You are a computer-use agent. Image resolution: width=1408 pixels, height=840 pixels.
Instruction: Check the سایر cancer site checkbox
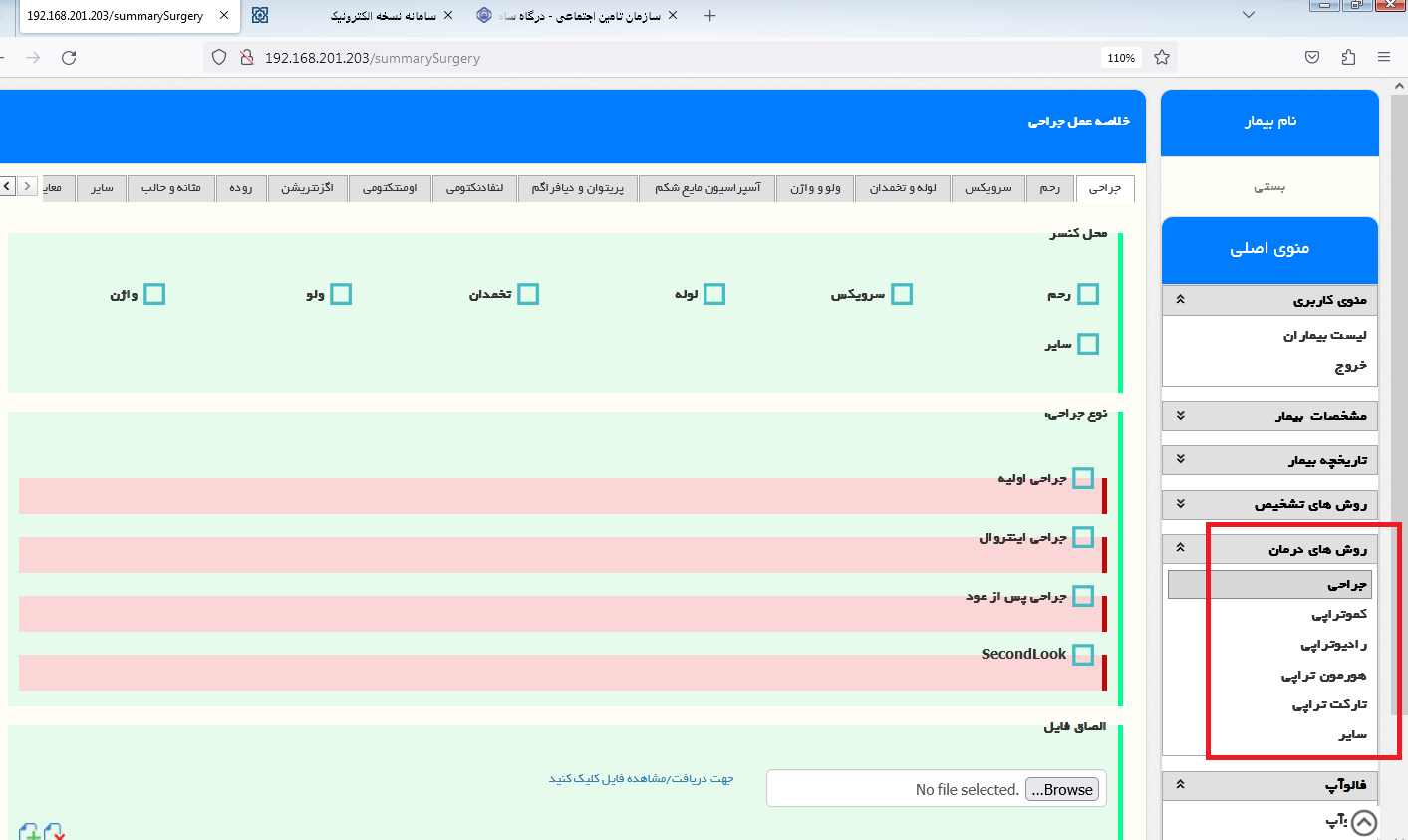(1088, 344)
